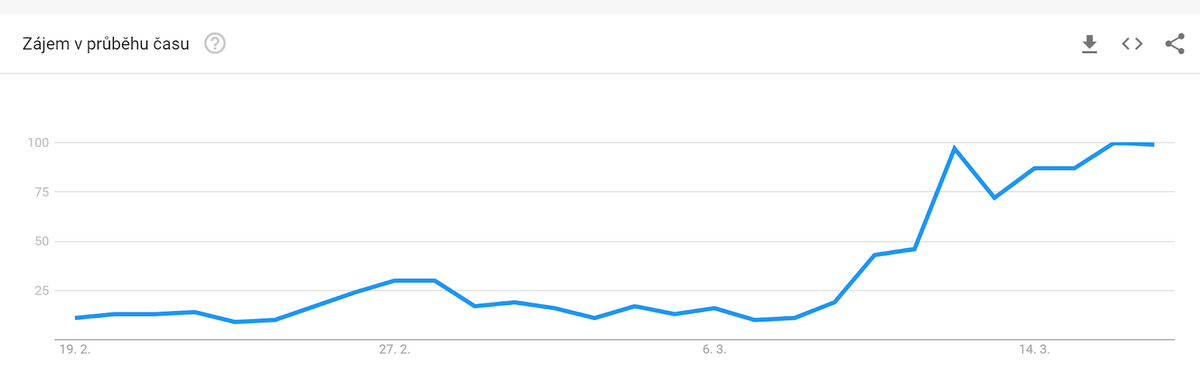Click the 14. 3. date label
Screen dimensions: 1200x386
click(1034, 350)
